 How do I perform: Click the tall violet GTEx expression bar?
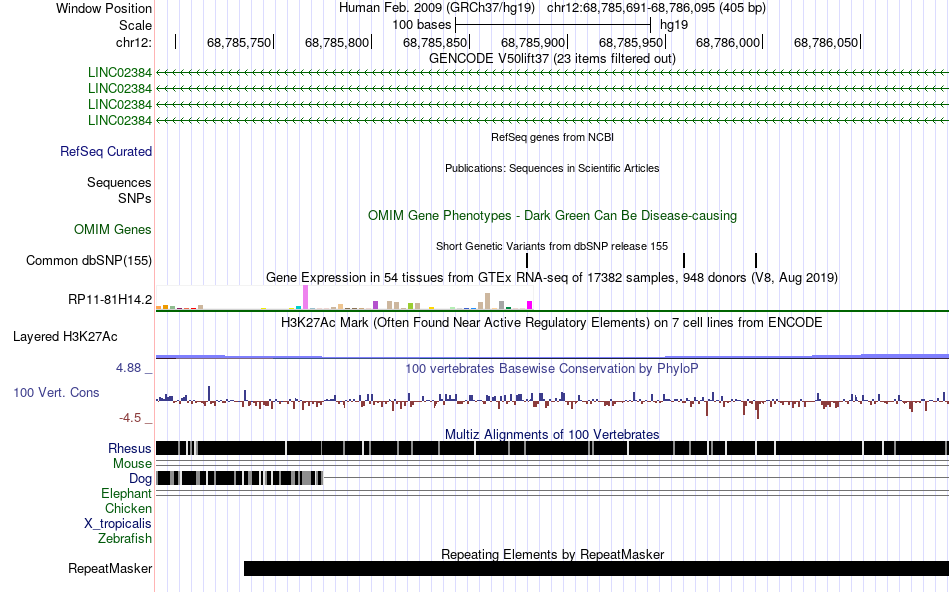(306, 298)
